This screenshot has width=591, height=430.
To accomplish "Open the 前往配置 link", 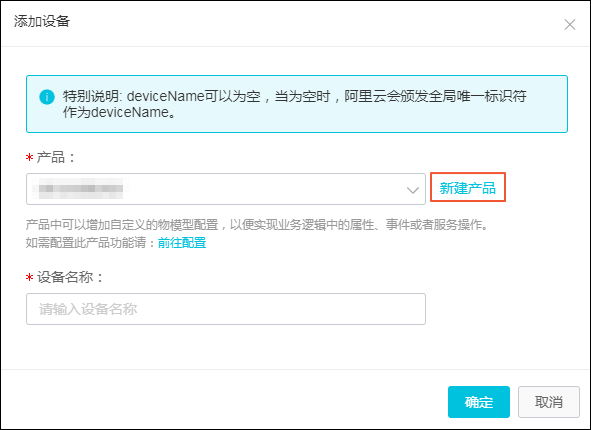I will click(182, 243).
